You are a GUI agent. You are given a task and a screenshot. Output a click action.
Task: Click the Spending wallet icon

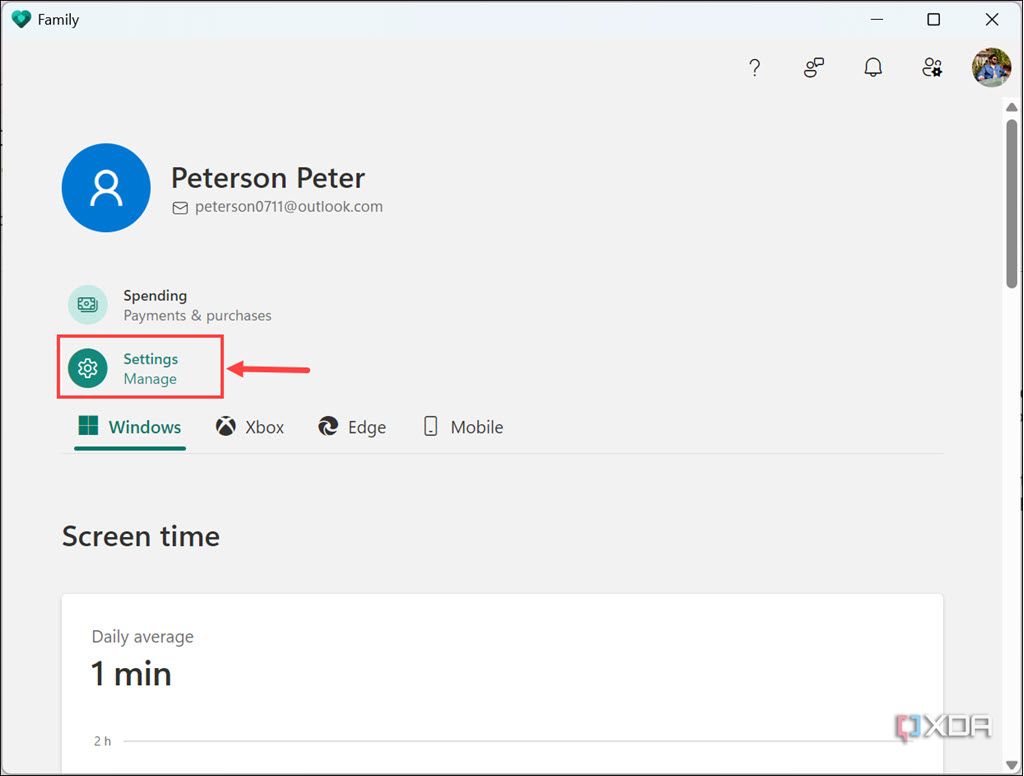point(87,304)
